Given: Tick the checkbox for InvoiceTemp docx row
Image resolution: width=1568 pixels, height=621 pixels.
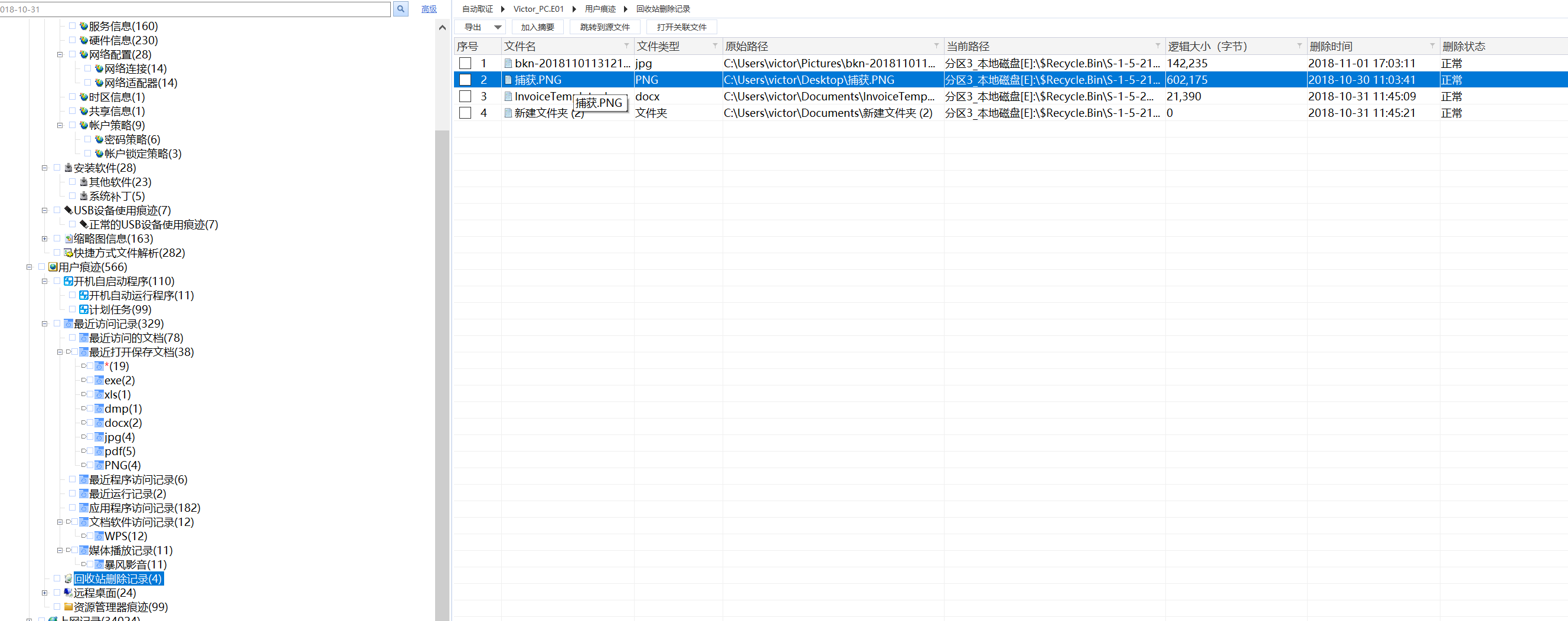Looking at the screenshot, I should pyautogui.click(x=465, y=96).
